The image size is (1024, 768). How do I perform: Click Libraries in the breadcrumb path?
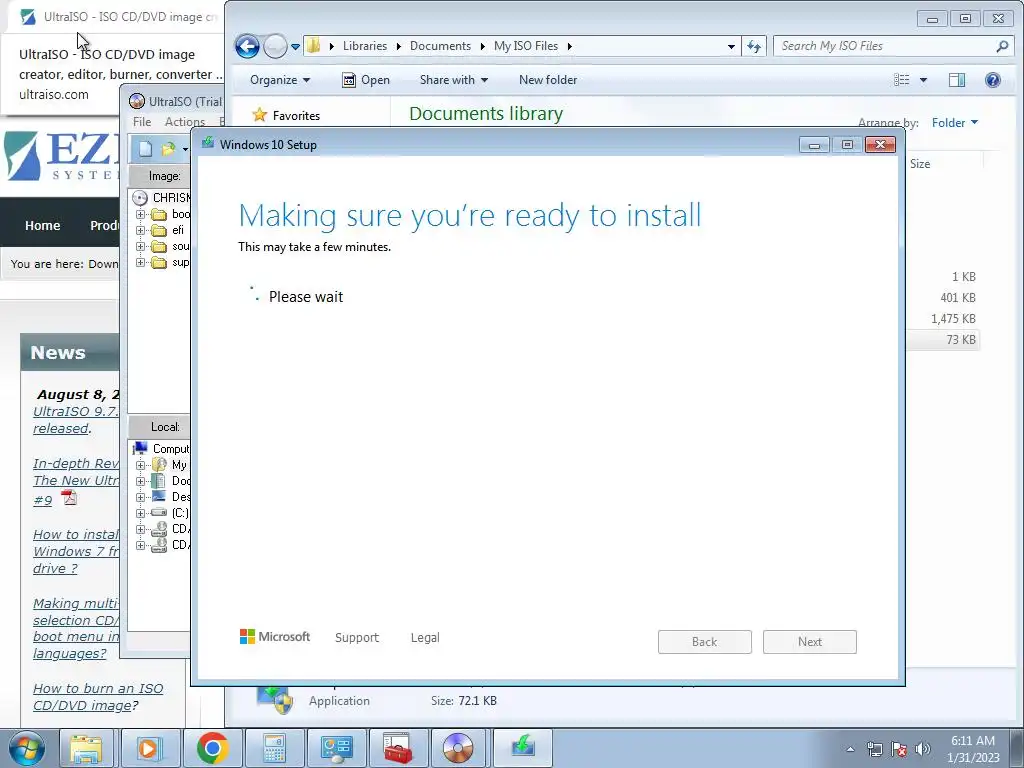coord(364,46)
